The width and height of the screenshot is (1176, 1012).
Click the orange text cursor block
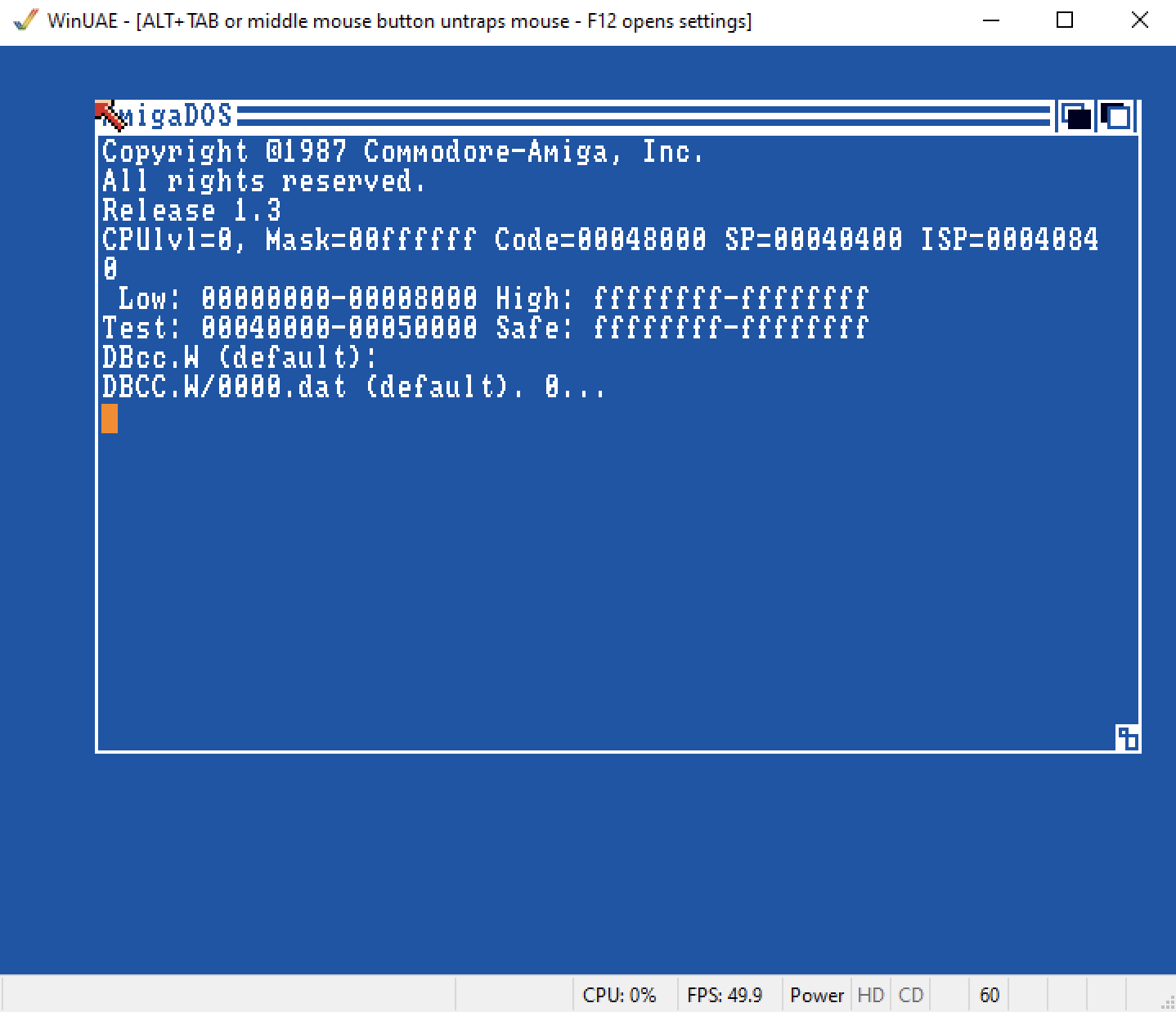110,419
